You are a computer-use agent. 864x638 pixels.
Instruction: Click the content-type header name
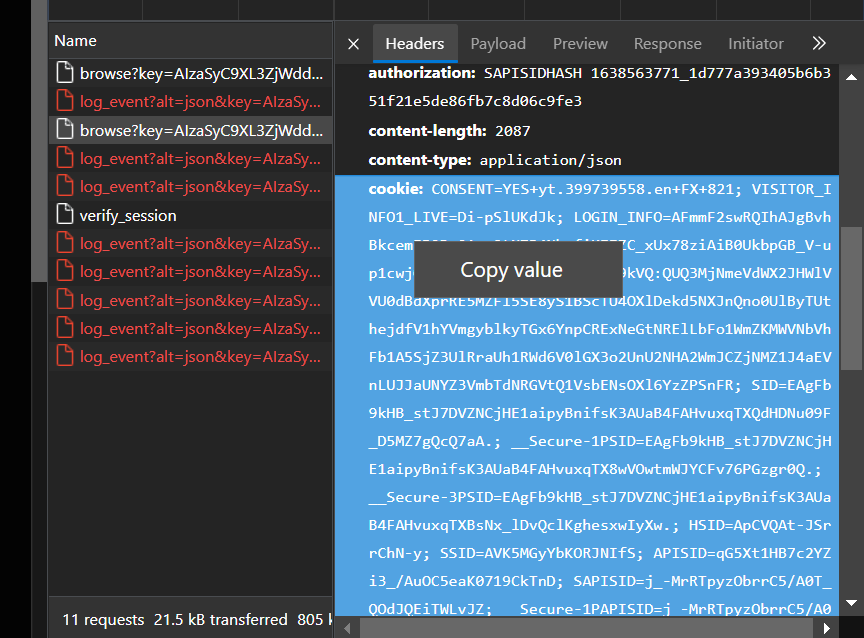[419, 160]
